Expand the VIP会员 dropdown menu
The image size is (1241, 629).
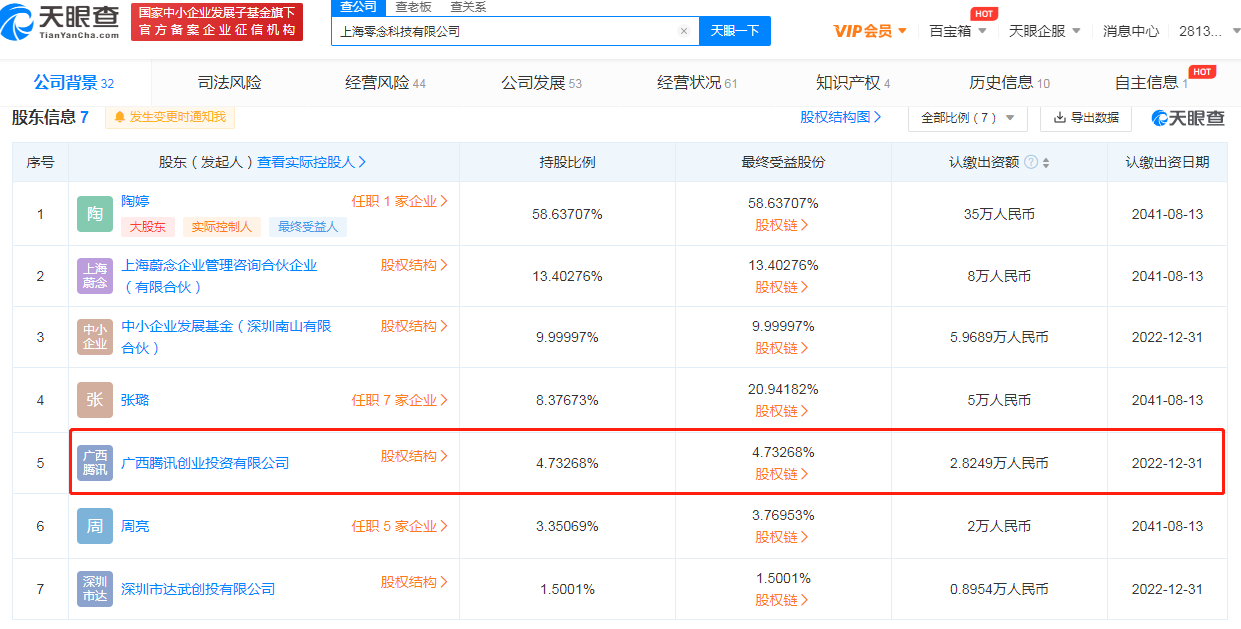[870, 31]
